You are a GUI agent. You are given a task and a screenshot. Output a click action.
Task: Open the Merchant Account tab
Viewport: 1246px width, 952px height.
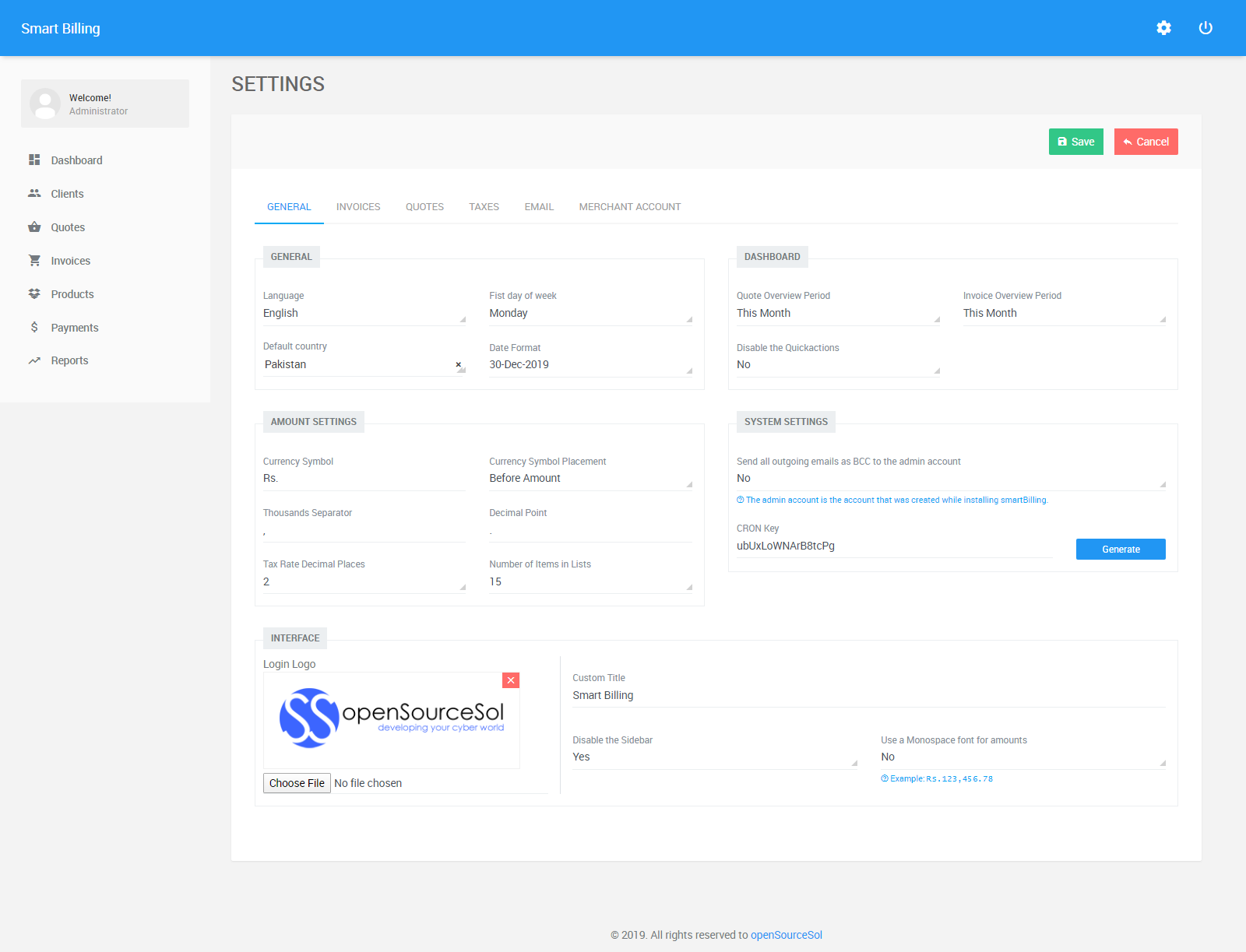[629, 206]
